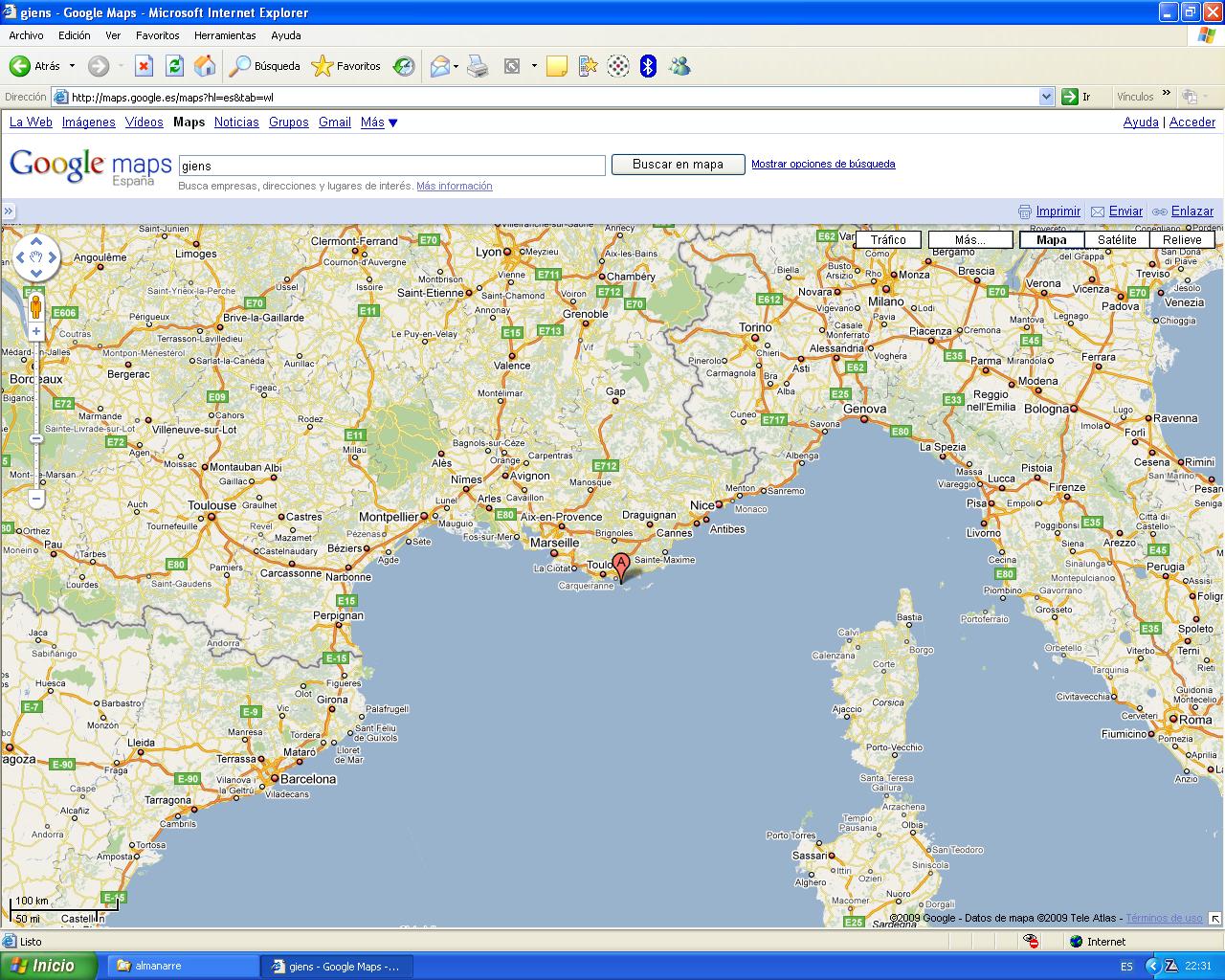Image resolution: width=1225 pixels, height=980 pixels.
Task: Refresh the page using green arrows icon
Action: pyautogui.click(x=174, y=66)
